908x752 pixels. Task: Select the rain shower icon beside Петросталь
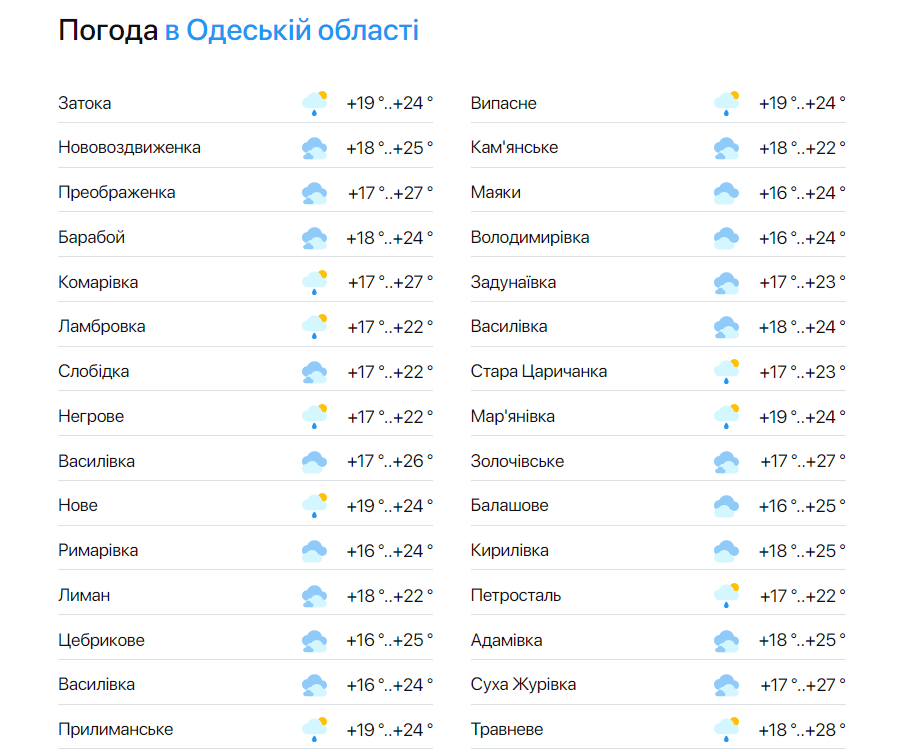(x=726, y=593)
